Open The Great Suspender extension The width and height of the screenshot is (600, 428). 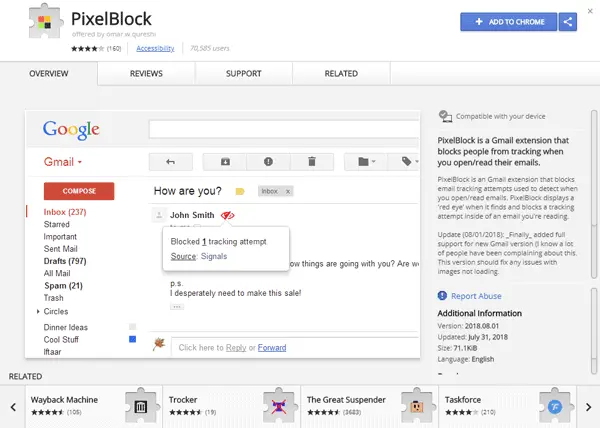coord(346,400)
